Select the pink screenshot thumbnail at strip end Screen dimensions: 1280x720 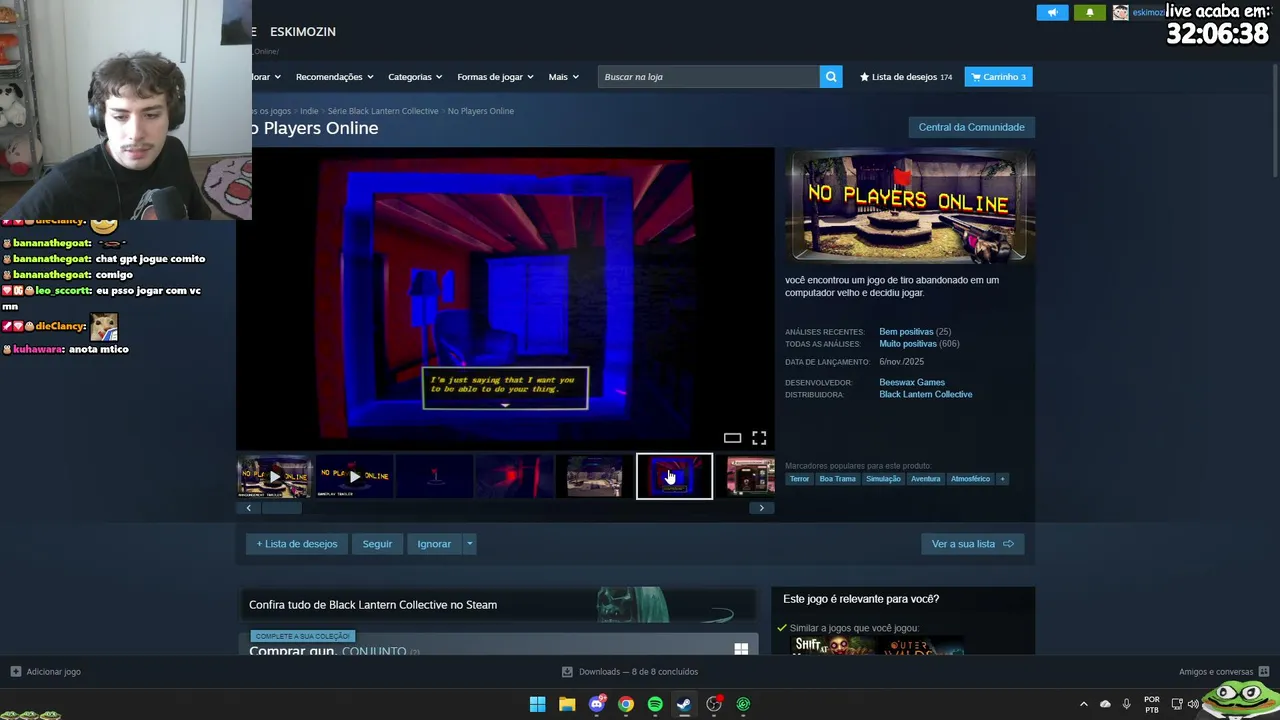751,477
